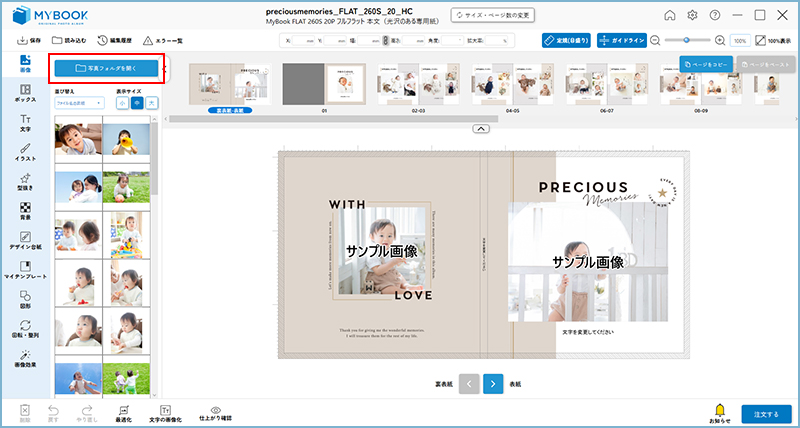Click the page strip horizontal scrollbar
The image size is (800, 428).
pos(334,119)
